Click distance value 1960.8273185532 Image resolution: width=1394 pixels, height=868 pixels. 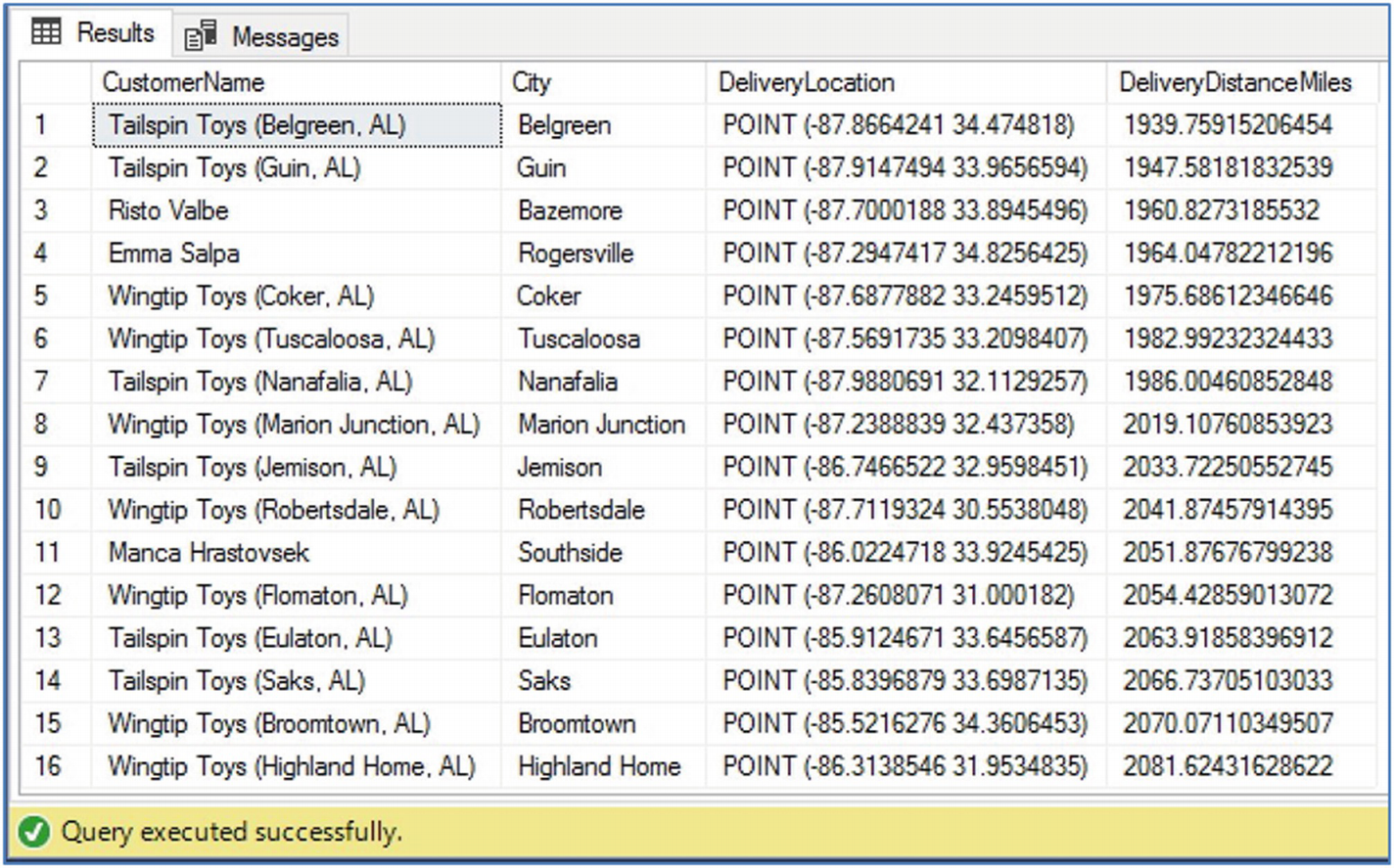coord(1221,210)
